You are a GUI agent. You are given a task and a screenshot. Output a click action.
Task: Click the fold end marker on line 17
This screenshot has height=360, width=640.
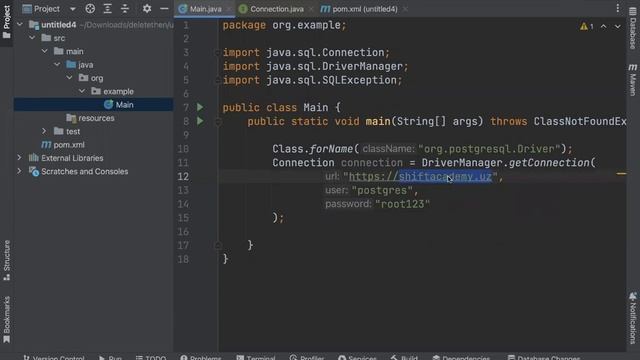(218, 245)
